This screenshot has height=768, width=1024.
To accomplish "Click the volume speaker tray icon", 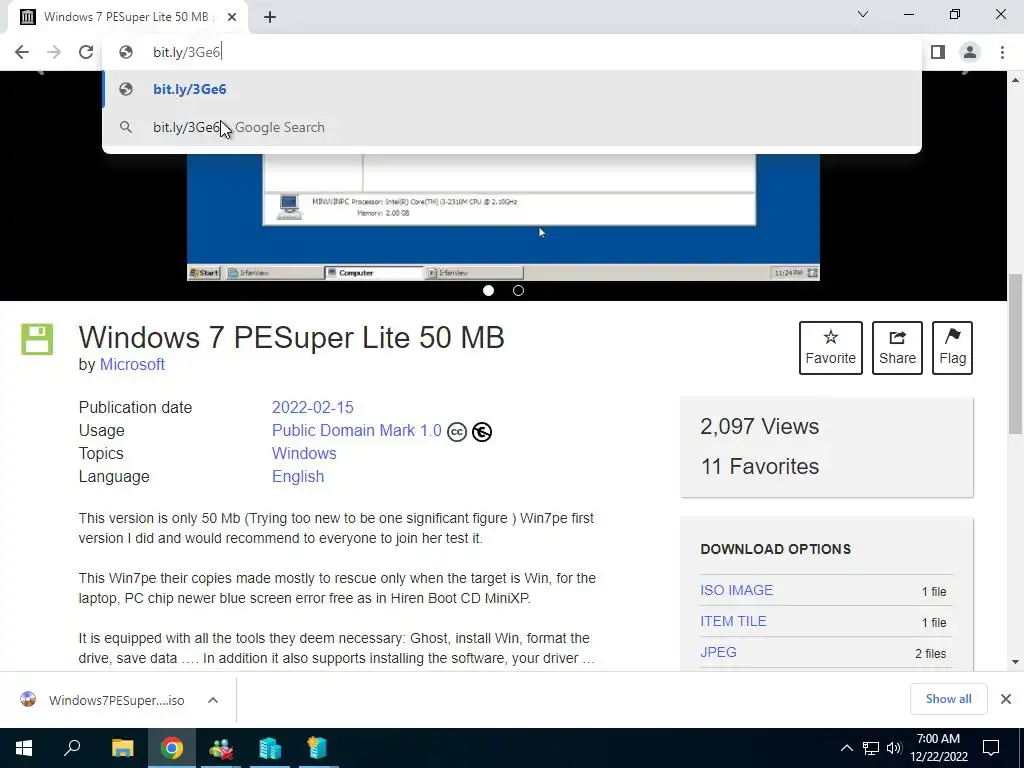I will point(894,748).
